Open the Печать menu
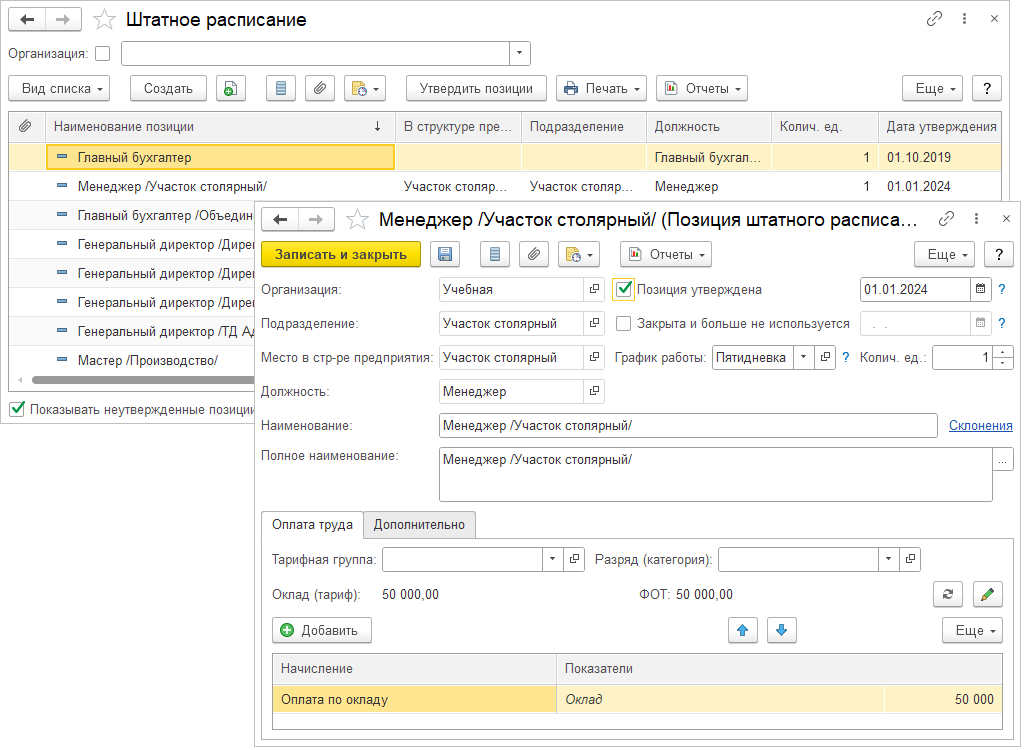The width and height of the screenshot is (1024, 750). tap(601, 88)
